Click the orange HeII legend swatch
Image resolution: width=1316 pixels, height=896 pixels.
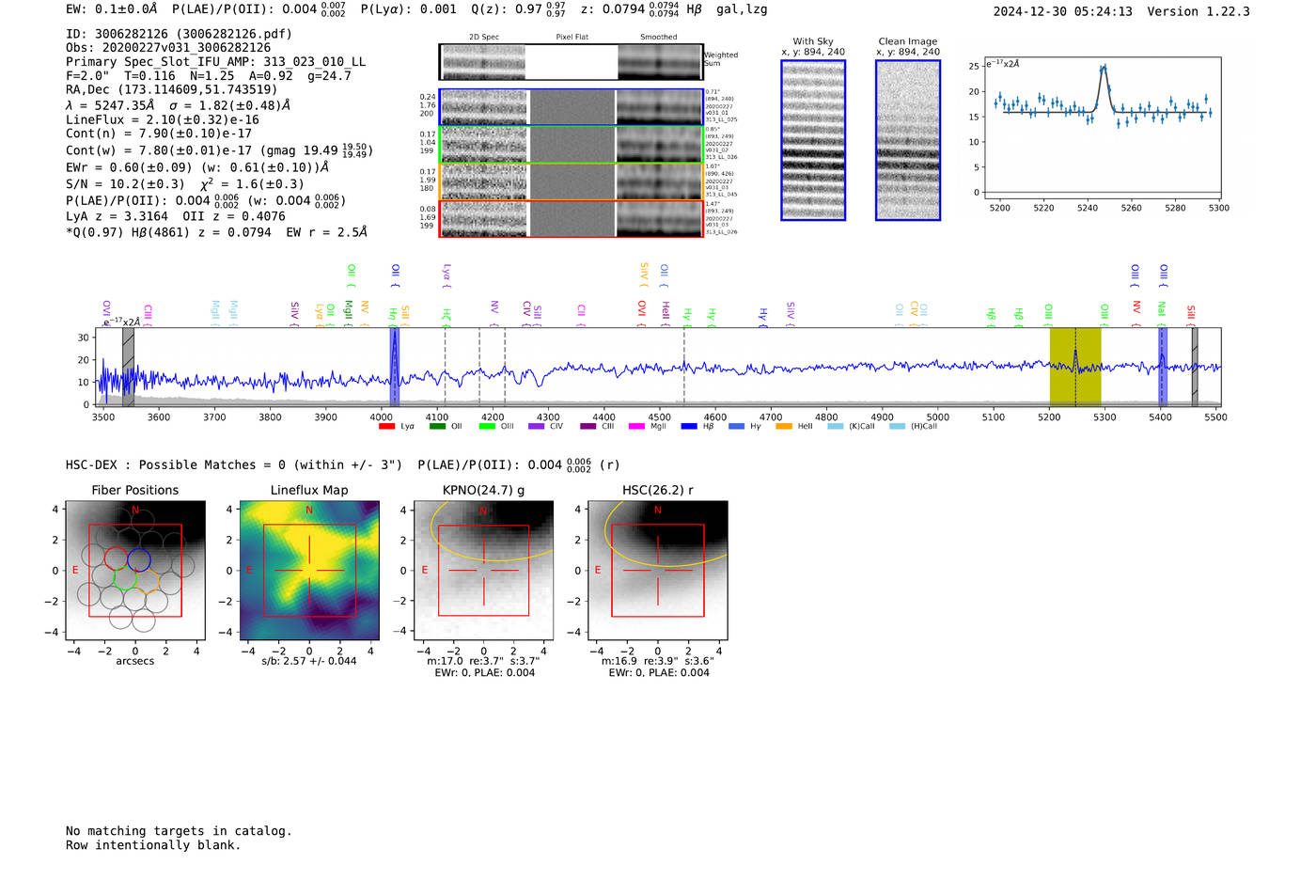click(784, 427)
